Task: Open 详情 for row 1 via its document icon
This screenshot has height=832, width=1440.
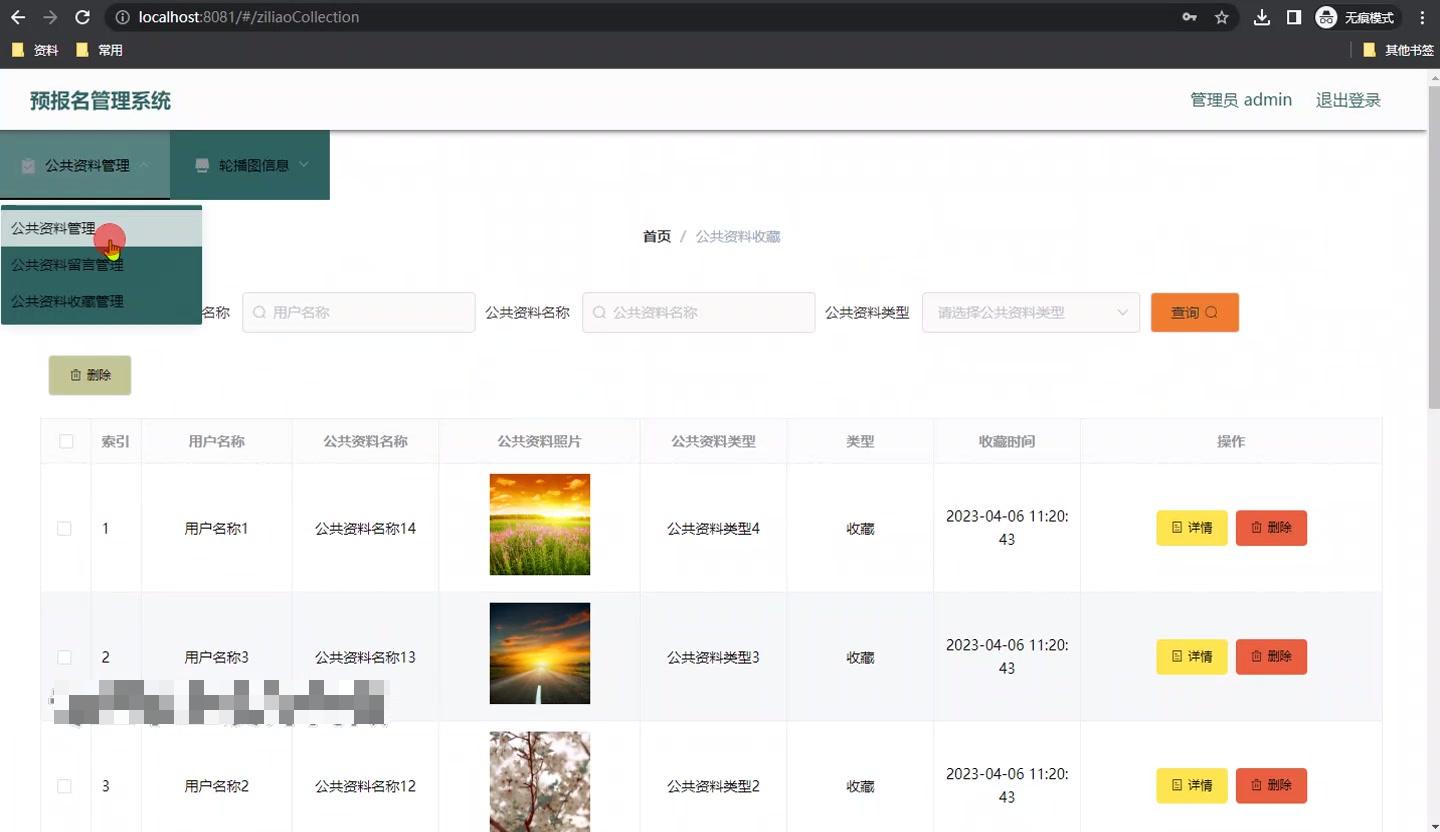Action: pyautogui.click(x=1177, y=528)
